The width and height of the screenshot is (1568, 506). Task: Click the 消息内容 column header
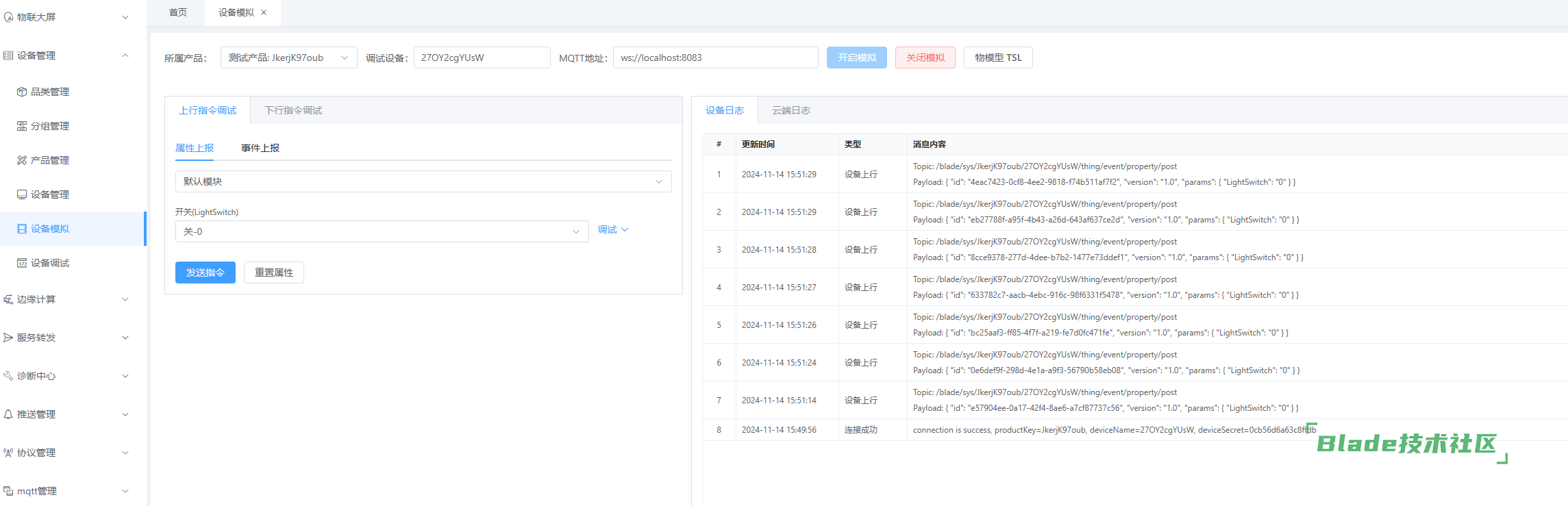[x=930, y=144]
